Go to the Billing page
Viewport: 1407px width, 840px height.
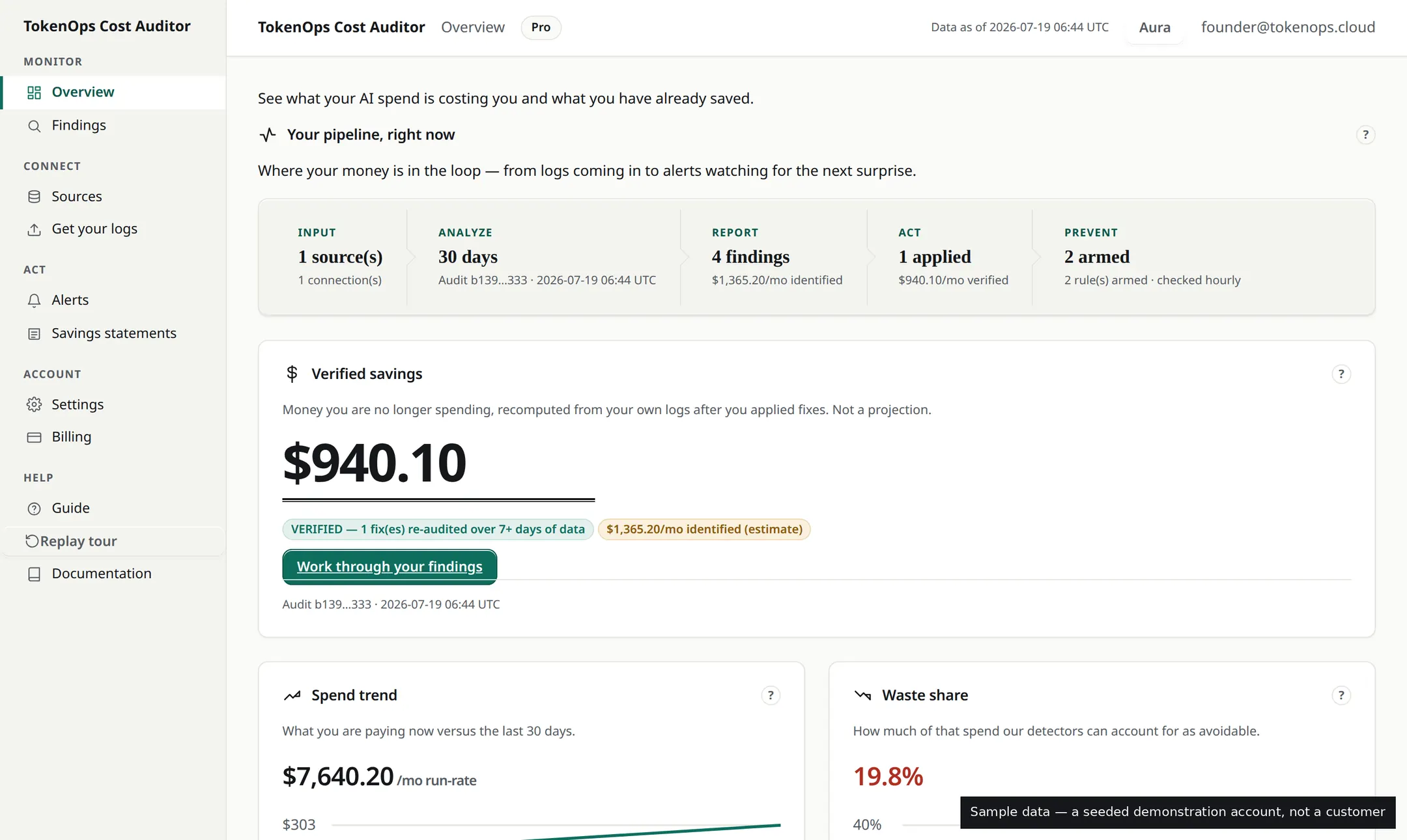(113, 437)
